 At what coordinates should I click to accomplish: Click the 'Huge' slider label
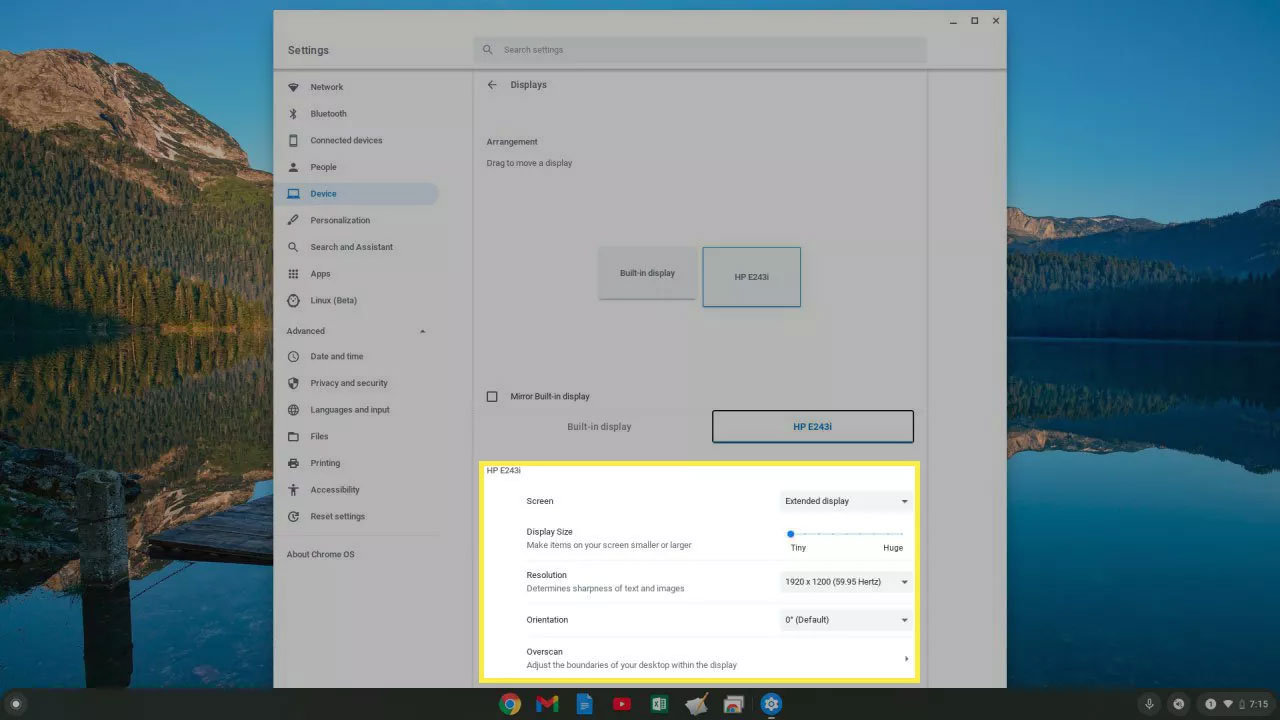pos(893,548)
